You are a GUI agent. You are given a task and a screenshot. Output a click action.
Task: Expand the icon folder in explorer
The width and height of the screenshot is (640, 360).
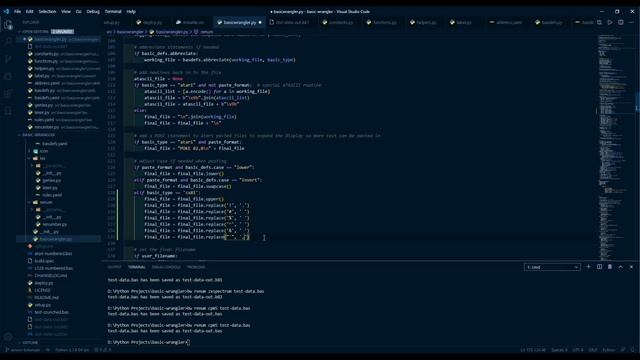tap(41, 151)
